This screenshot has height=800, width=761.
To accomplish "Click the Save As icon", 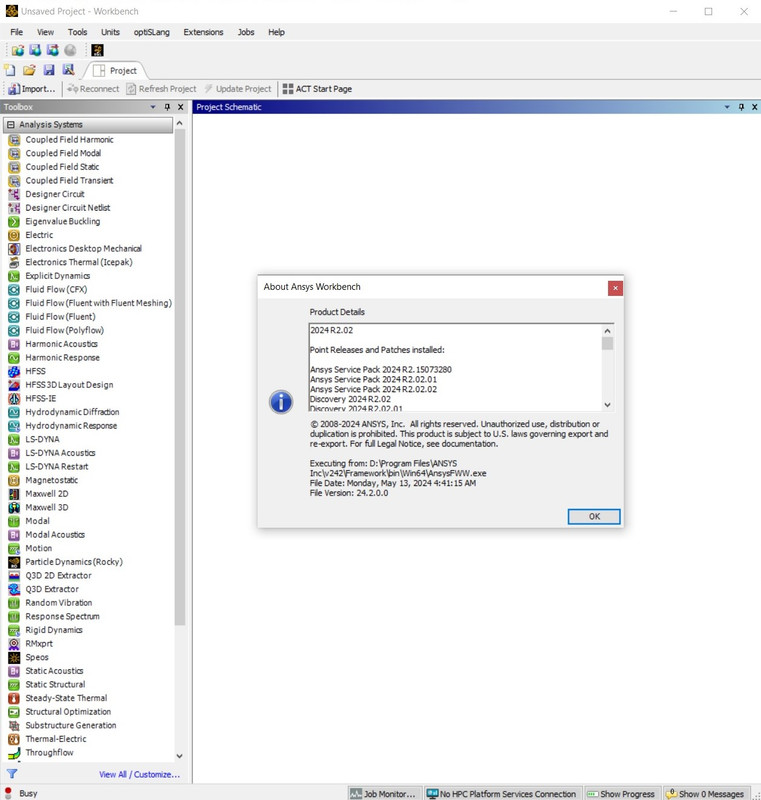I will pos(68,70).
